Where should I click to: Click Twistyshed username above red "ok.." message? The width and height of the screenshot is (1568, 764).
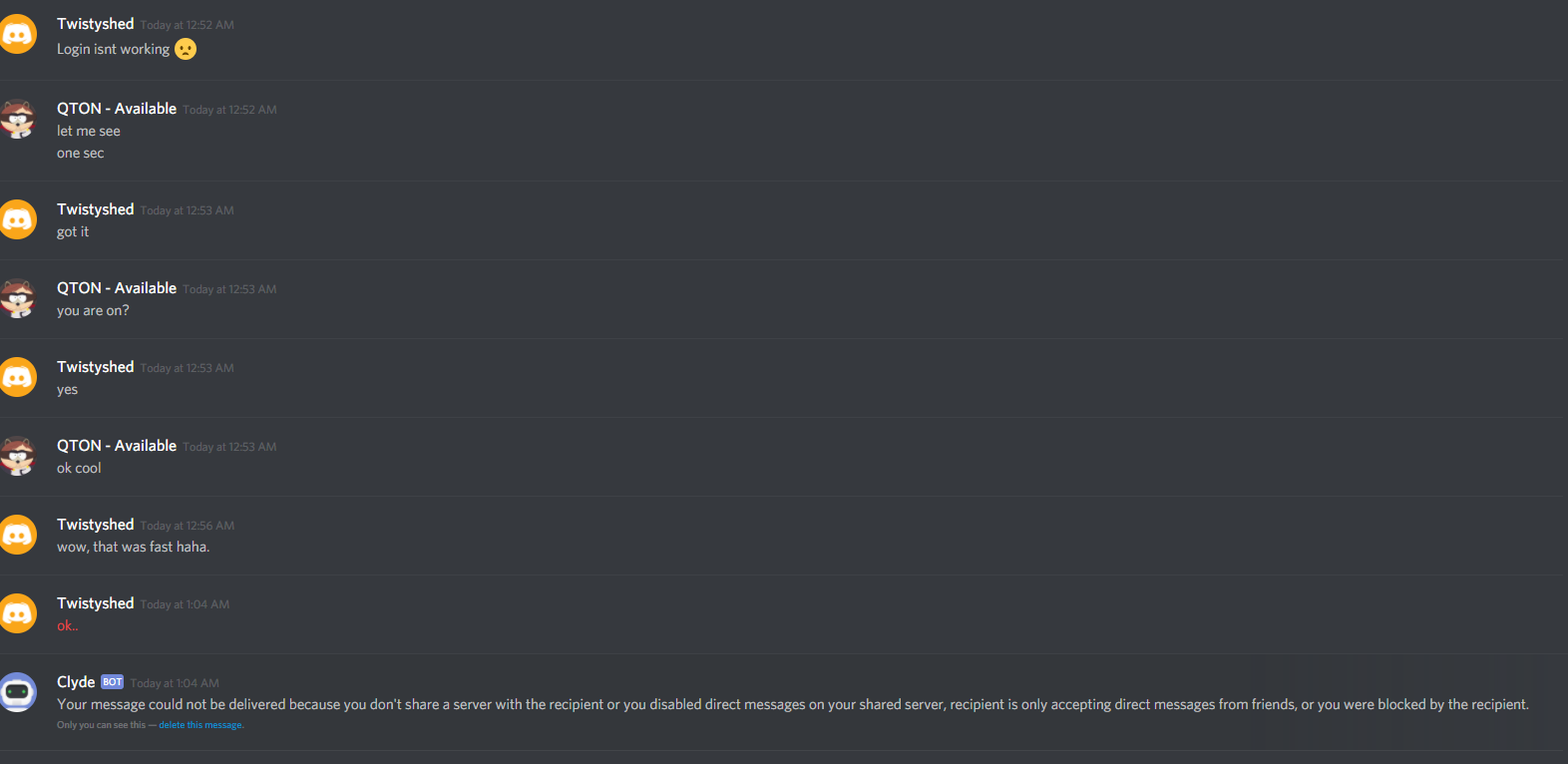tap(96, 603)
